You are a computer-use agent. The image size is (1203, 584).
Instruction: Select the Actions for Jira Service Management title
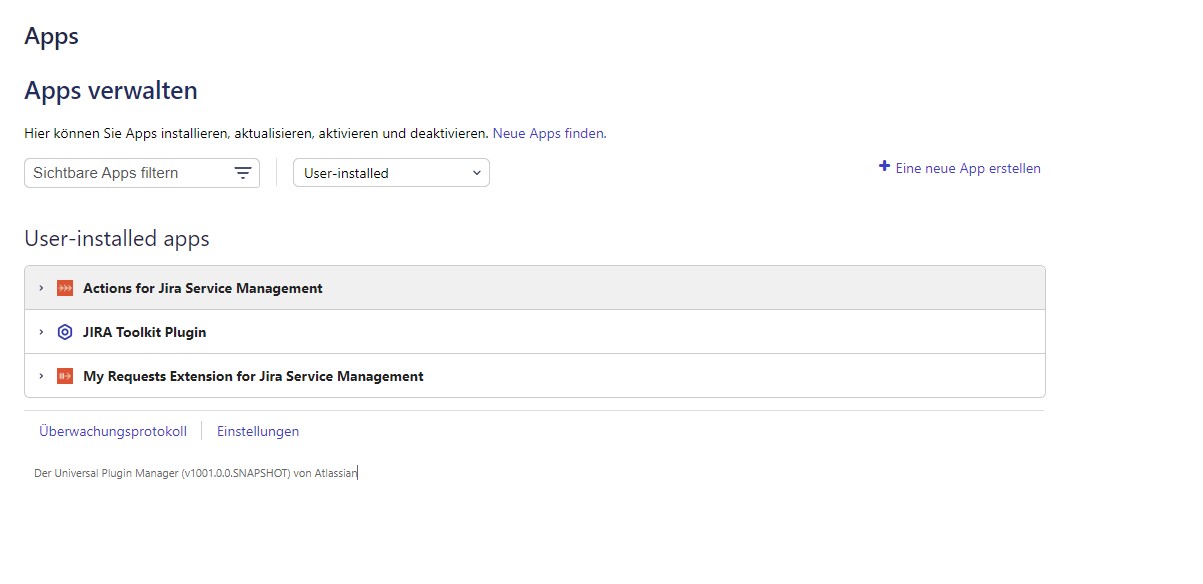(203, 288)
